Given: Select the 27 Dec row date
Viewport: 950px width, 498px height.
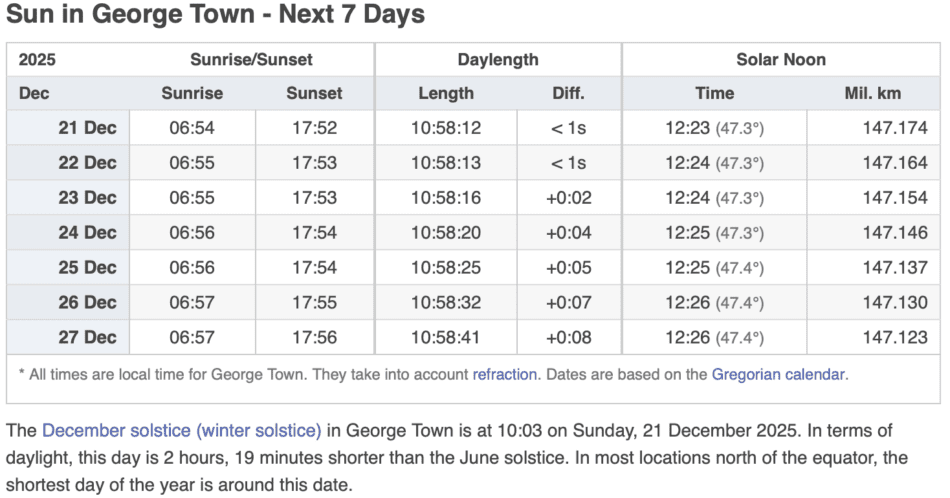Looking at the screenshot, I should (x=87, y=337).
